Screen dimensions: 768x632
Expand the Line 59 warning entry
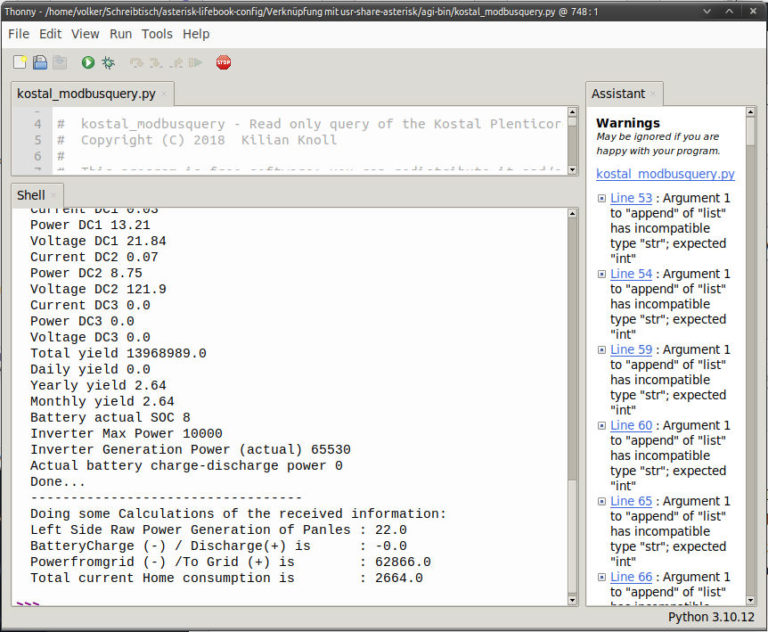pos(602,350)
